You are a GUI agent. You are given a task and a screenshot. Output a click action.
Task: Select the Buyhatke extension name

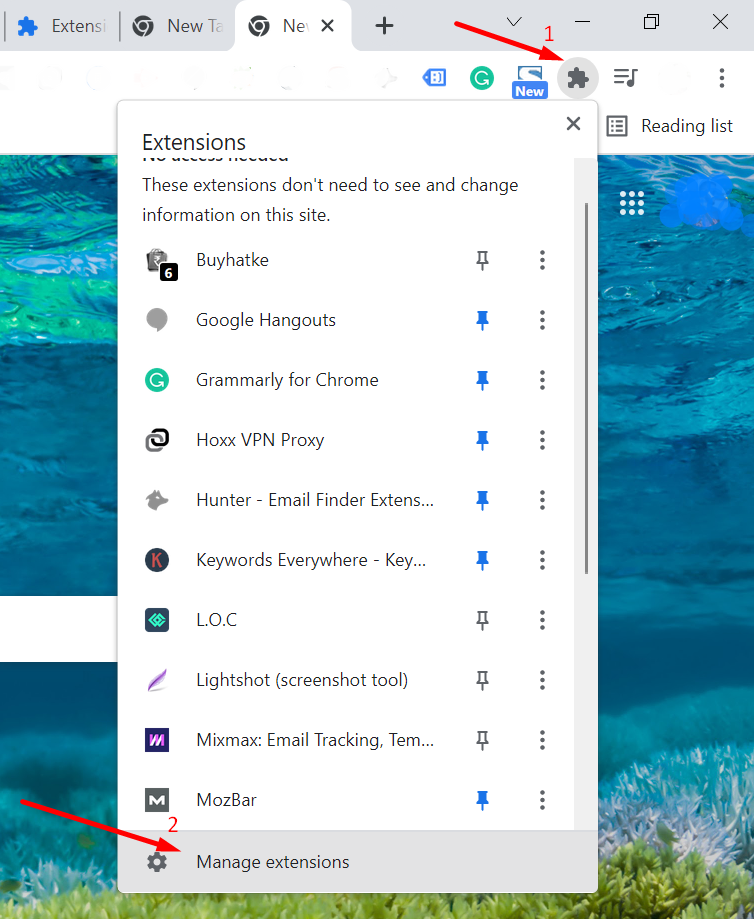232,260
